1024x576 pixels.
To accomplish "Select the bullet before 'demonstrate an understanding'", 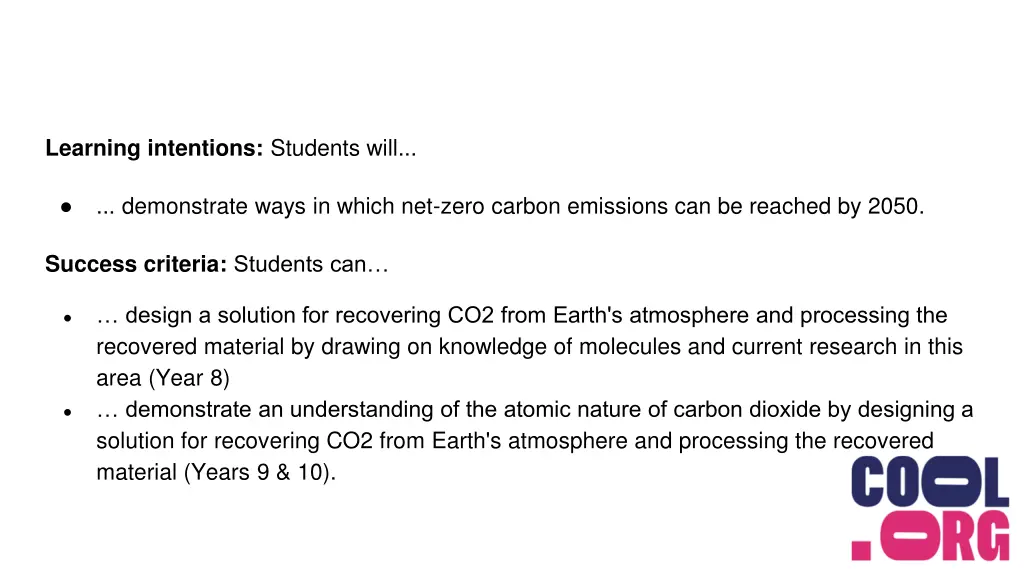I will 67,412.
